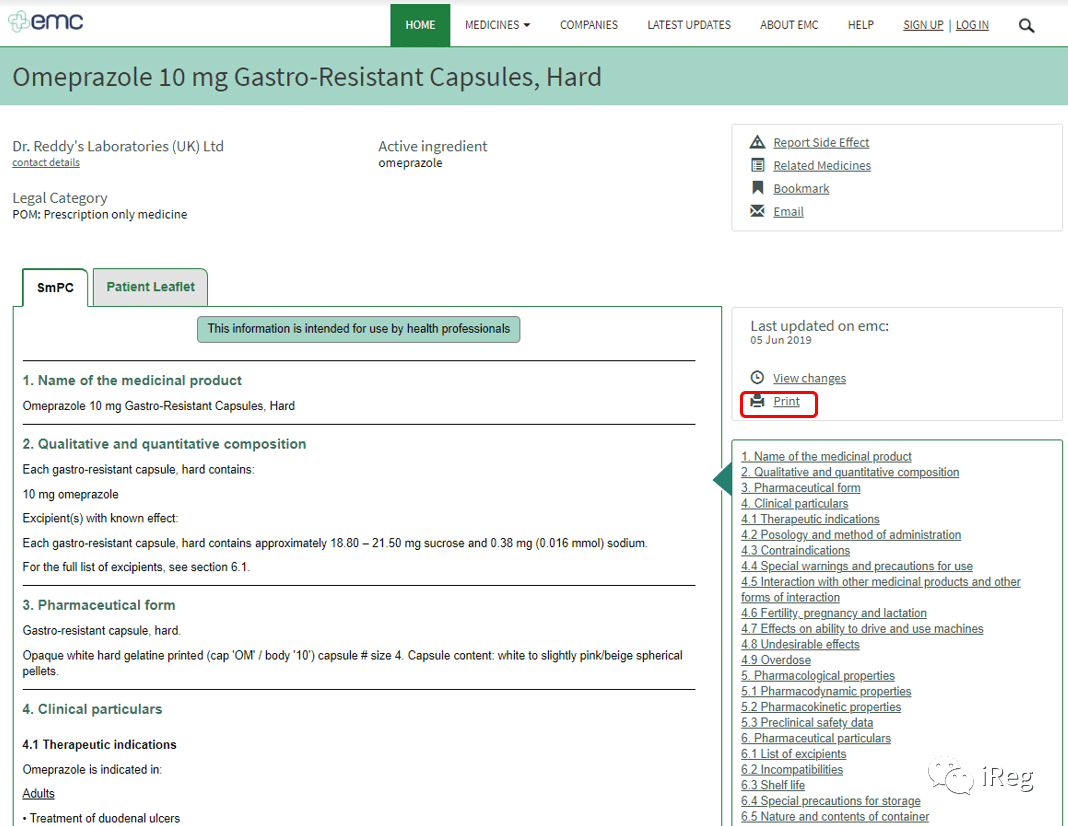Open the search magnifier icon

coord(1026,26)
